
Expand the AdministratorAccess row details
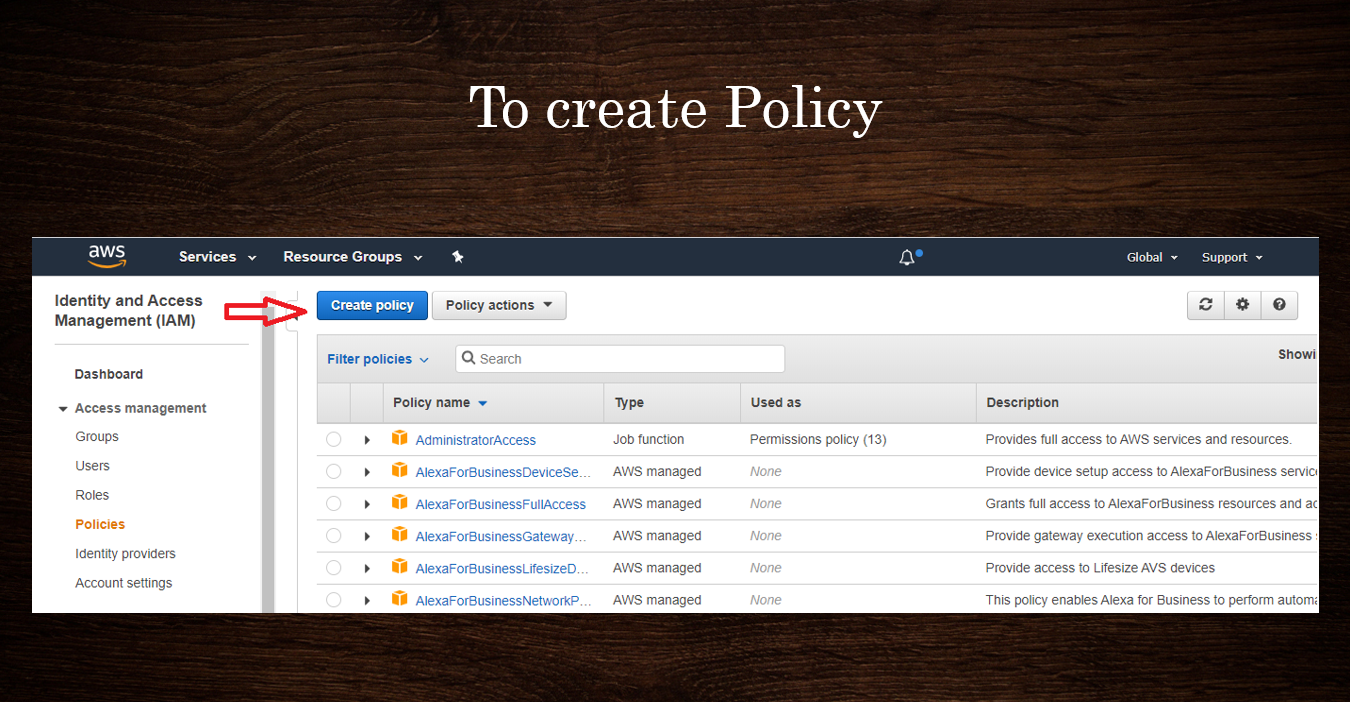(x=367, y=440)
